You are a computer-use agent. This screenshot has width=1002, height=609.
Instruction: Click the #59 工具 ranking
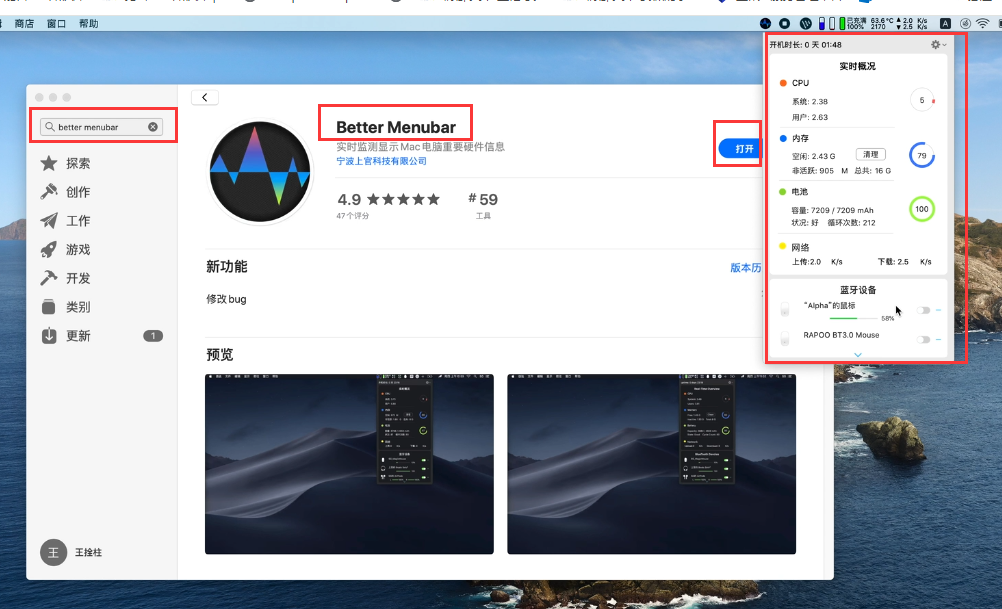tap(483, 204)
